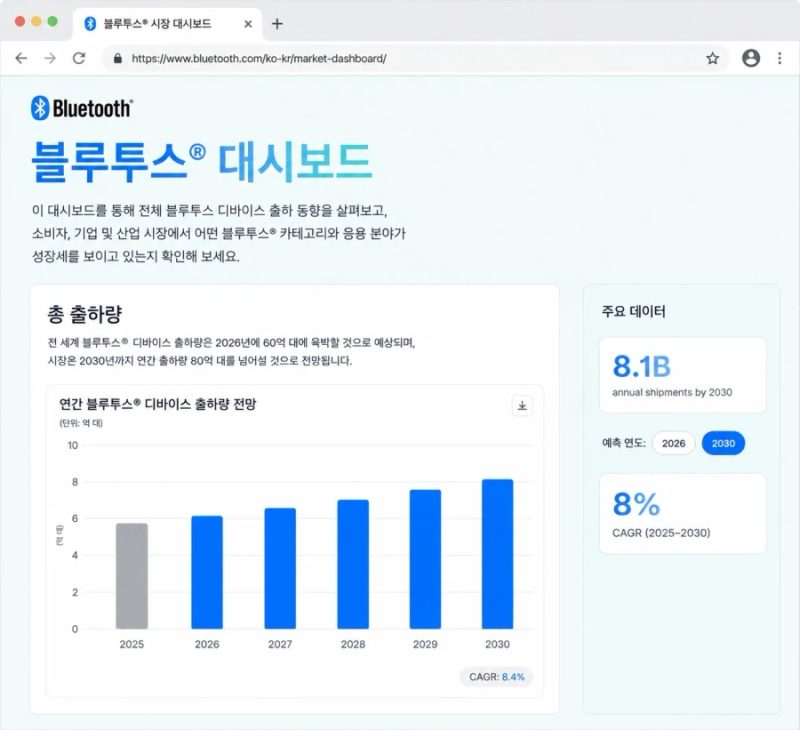Screen dimensions: 800x730
Task: Click the gray 2025 bar
Action: tap(132, 576)
